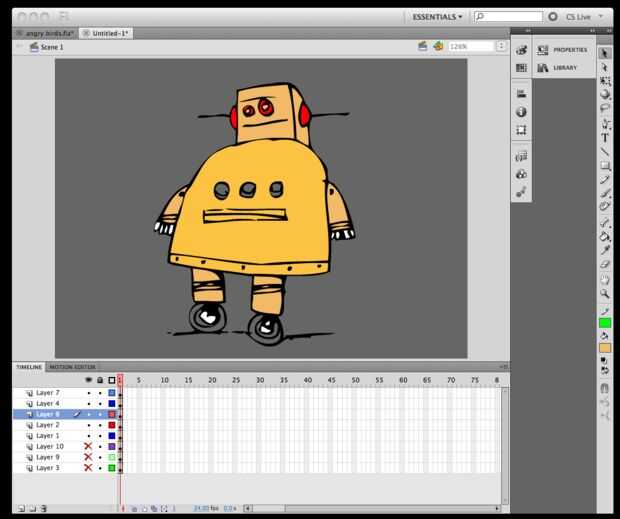620x519 pixels.
Task: Open the collapsed Swatches panel icon
Action: tap(522, 68)
